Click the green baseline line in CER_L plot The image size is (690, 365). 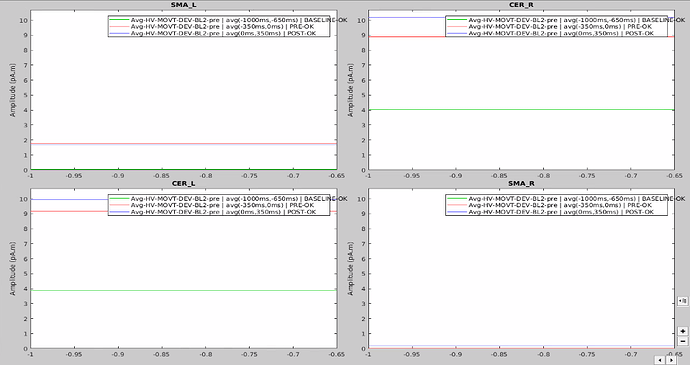184,291
